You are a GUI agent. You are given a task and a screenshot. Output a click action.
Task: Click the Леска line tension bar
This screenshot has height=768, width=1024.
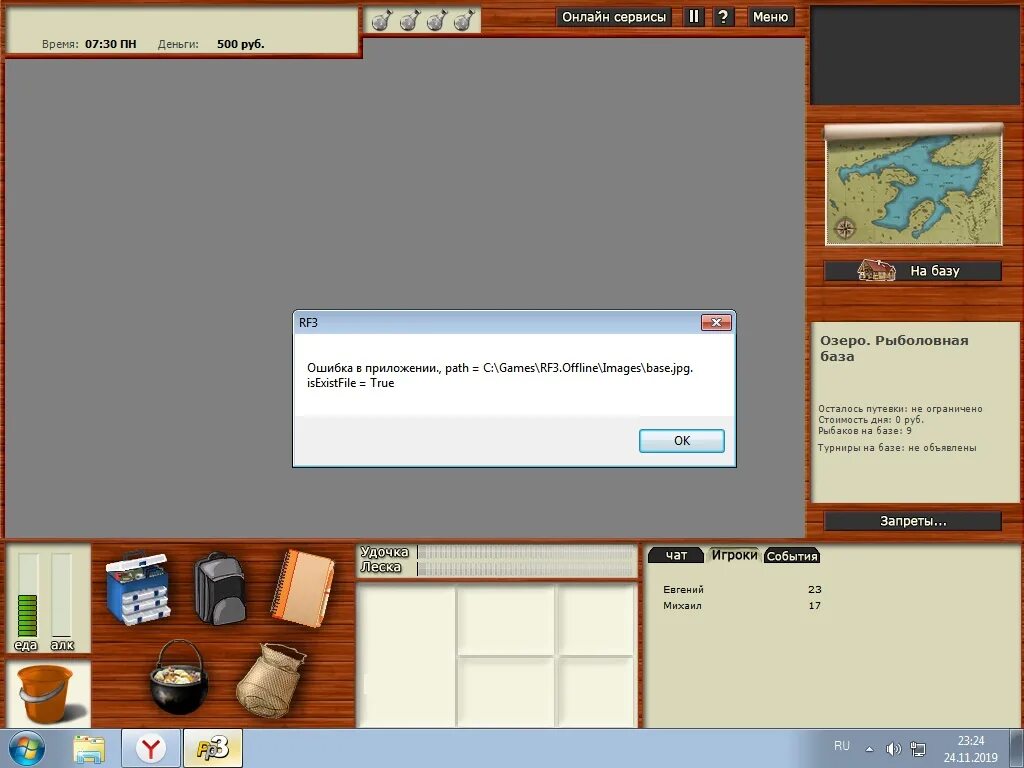pyautogui.click(x=526, y=569)
